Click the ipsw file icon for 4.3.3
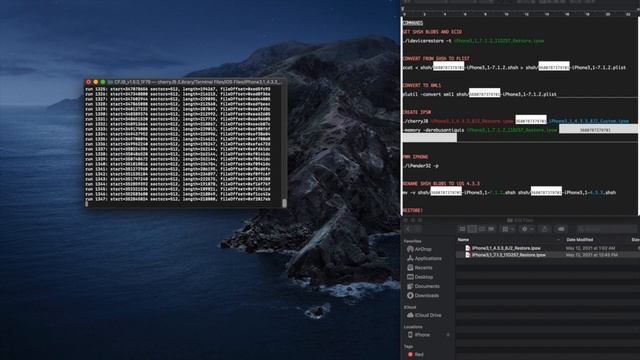 click(468, 248)
